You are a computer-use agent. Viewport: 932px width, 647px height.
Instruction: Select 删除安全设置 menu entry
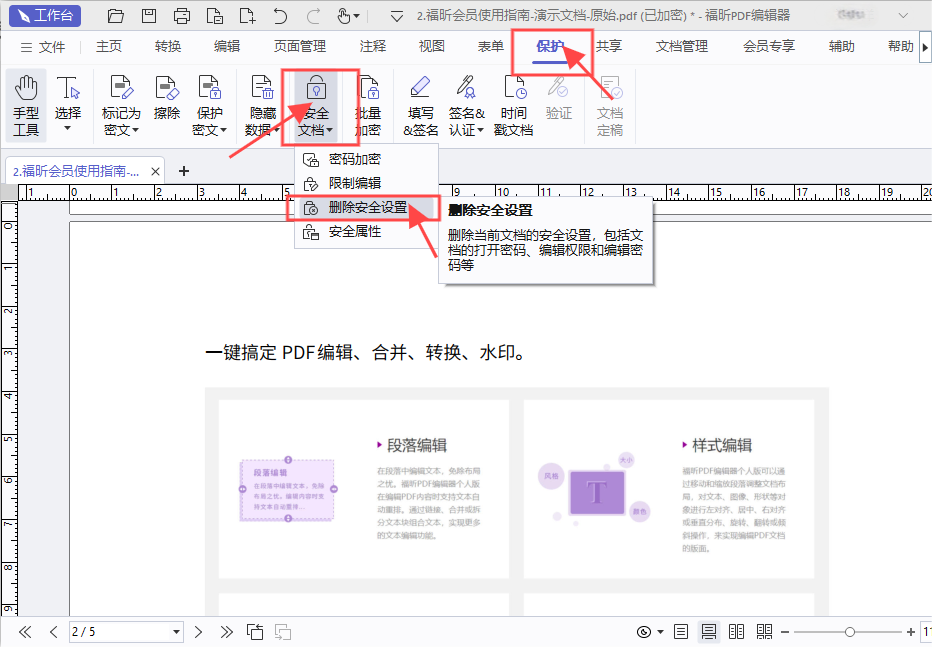[366, 207]
